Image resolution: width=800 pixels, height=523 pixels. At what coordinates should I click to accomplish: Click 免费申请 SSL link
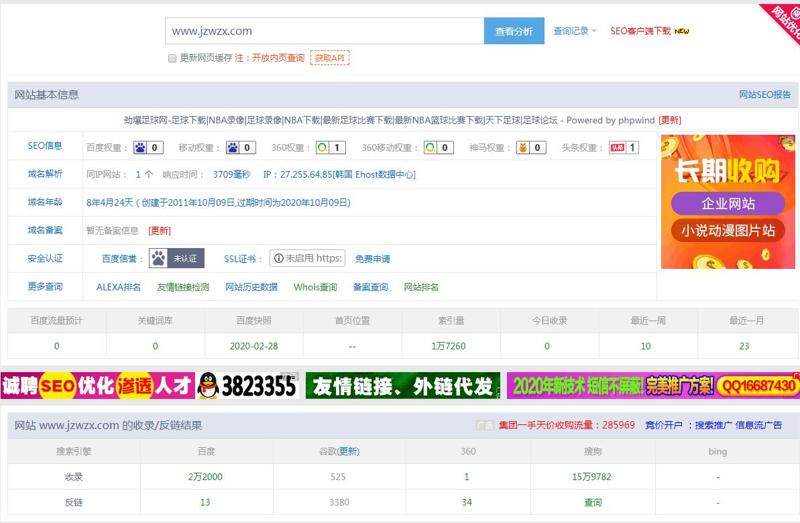[372, 259]
